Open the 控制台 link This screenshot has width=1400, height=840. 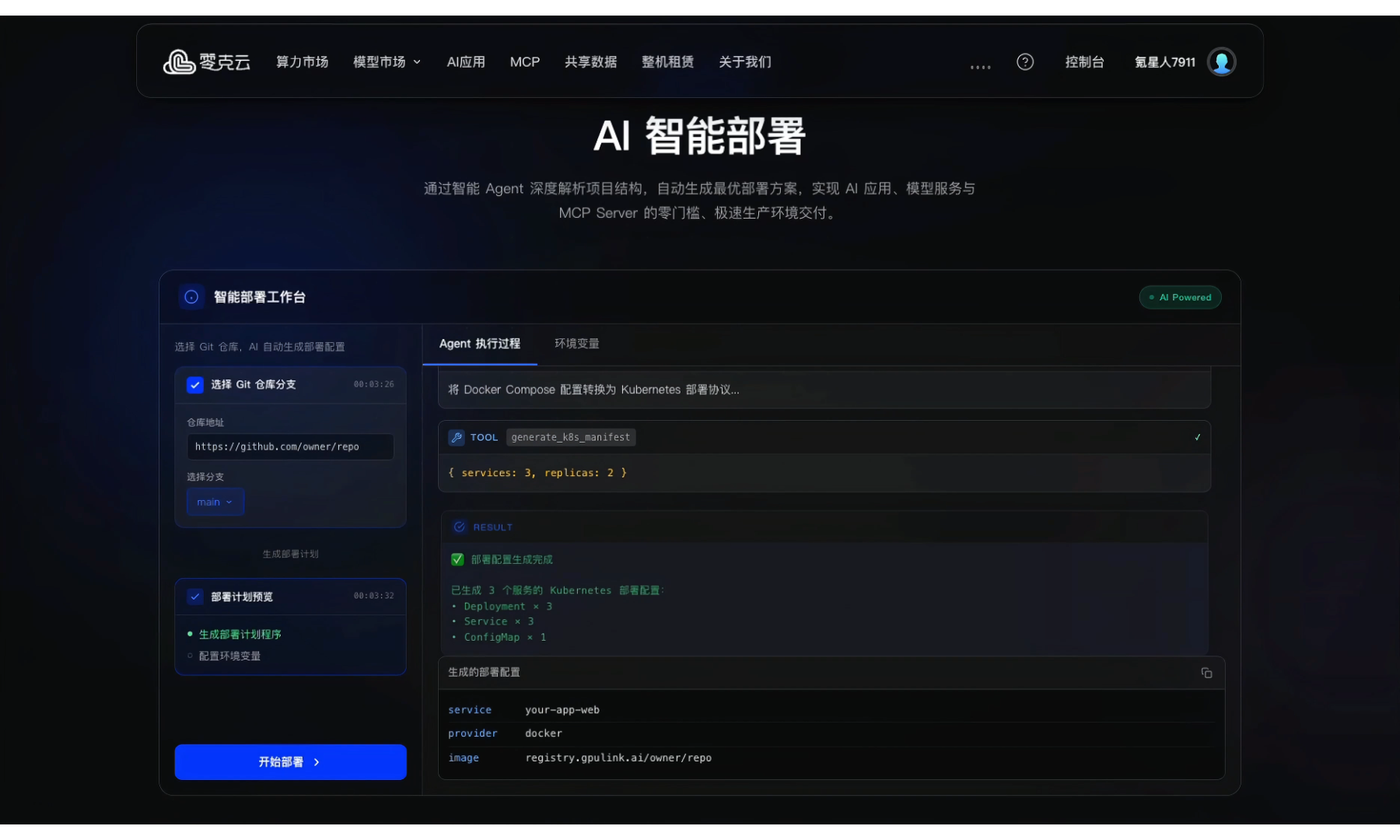(x=1084, y=62)
